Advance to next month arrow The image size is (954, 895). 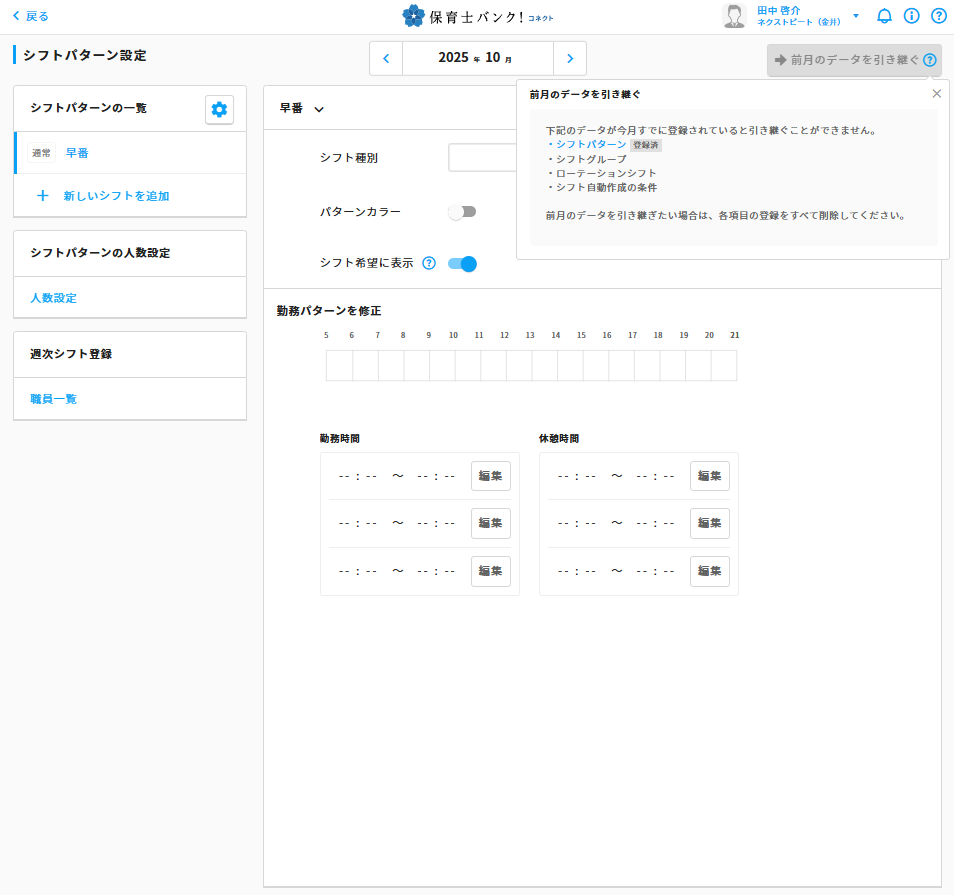tap(570, 58)
